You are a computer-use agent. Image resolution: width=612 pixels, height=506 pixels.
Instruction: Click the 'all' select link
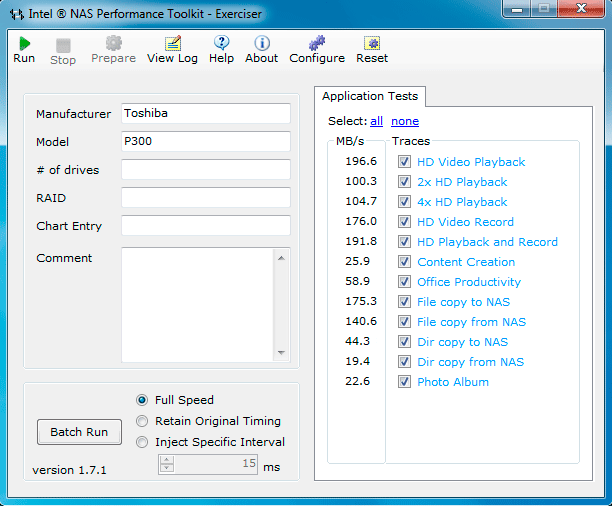[376, 121]
